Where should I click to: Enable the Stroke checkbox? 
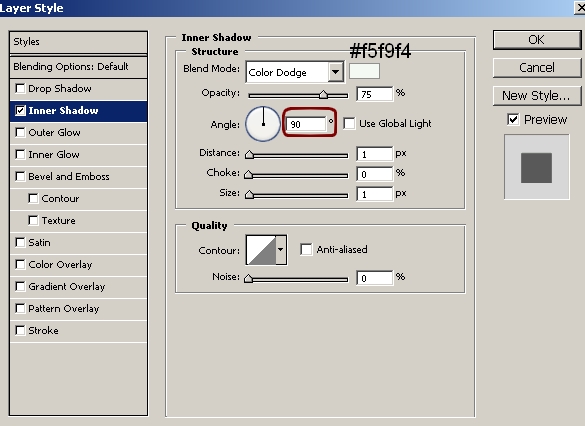click(x=20, y=331)
